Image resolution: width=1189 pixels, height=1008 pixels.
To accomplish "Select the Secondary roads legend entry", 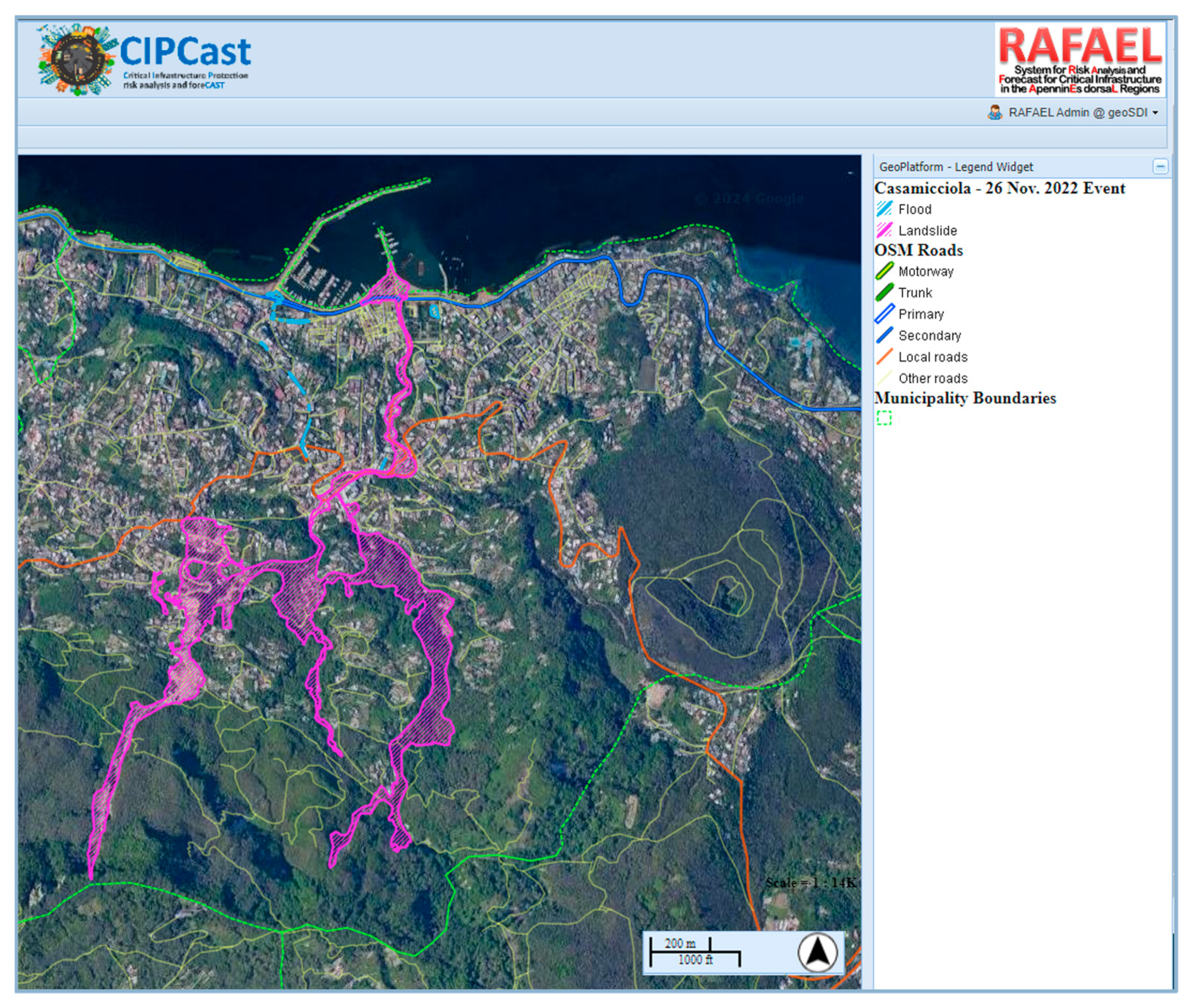I will pyautogui.click(x=929, y=336).
